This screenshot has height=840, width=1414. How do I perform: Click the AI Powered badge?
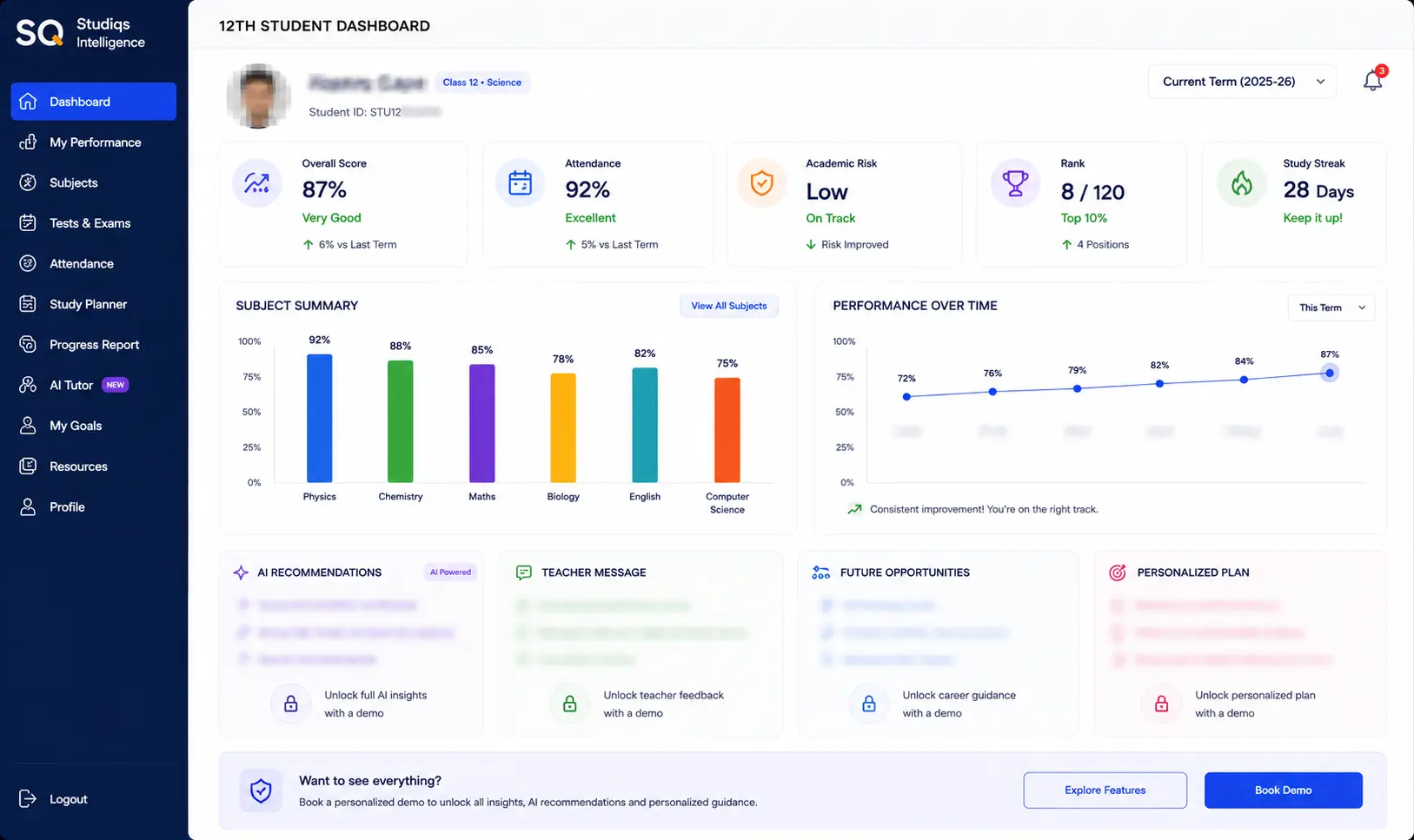[450, 572]
